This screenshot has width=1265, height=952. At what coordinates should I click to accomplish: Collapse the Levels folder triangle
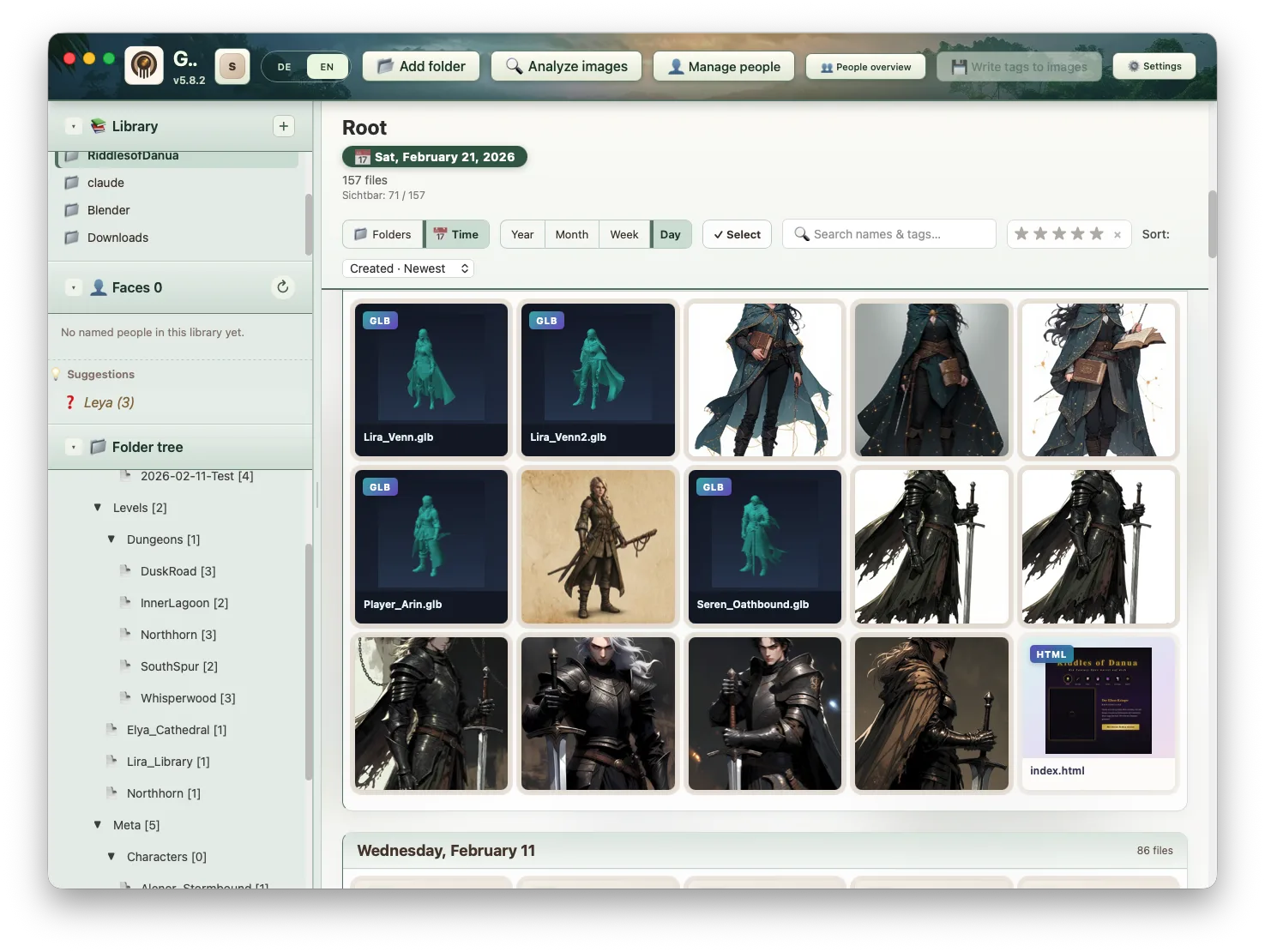(x=98, y=508)
